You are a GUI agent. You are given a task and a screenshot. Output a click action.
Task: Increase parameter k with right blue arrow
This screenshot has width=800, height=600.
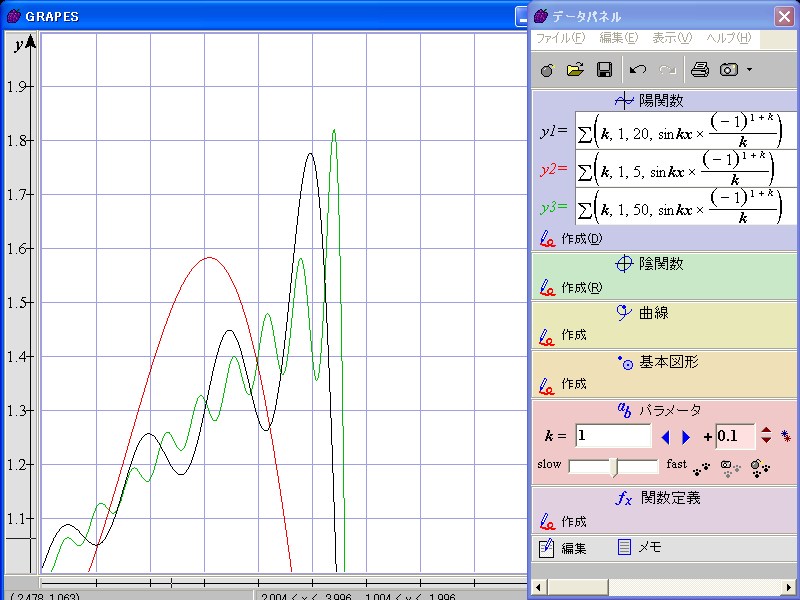coord(686,437)
